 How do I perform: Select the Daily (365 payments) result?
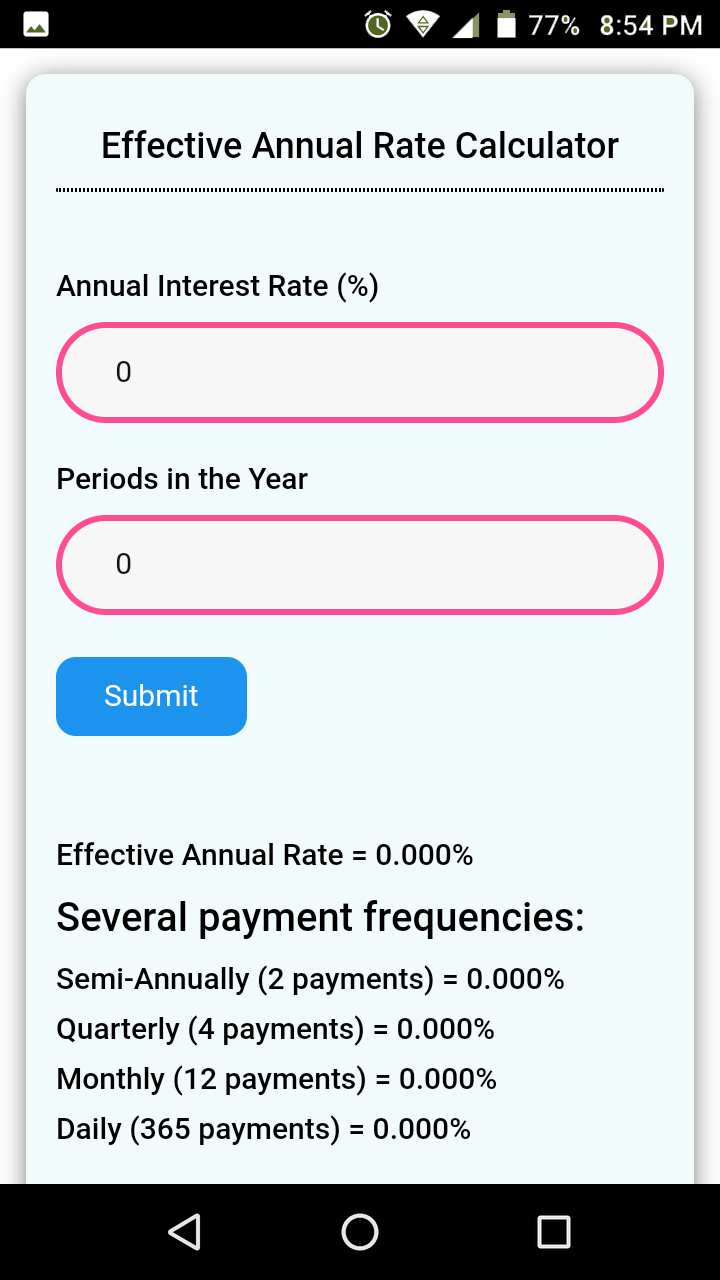[263, 1129]
